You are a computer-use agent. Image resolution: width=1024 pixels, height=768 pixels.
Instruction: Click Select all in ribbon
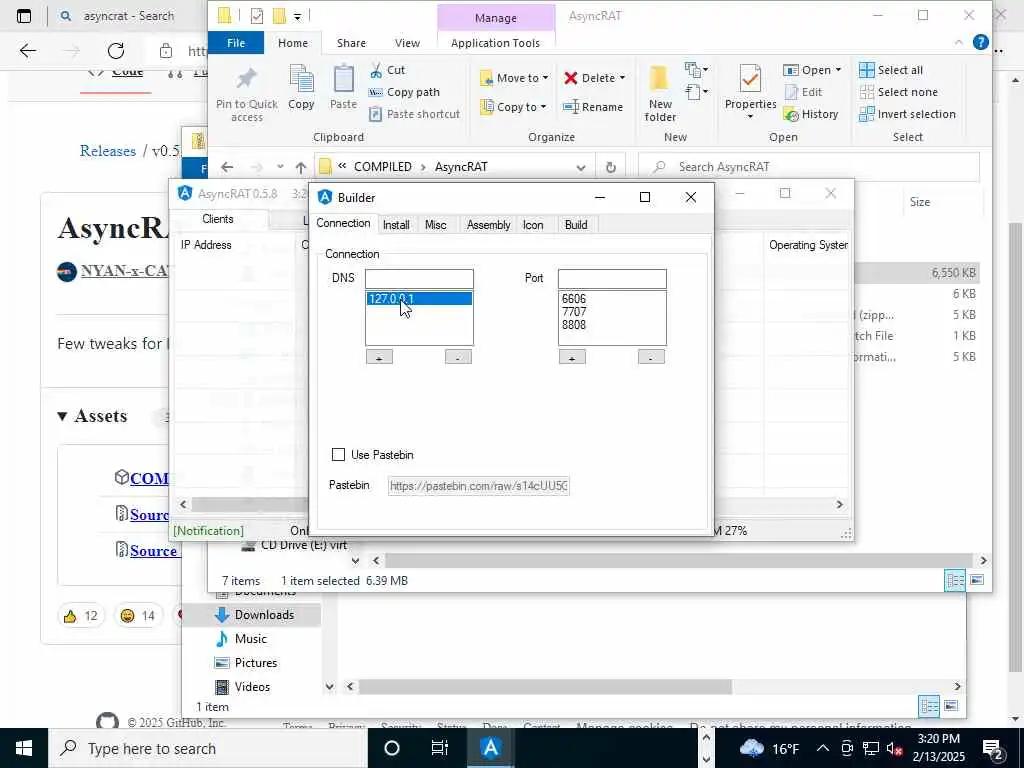[x=891, y=70]
